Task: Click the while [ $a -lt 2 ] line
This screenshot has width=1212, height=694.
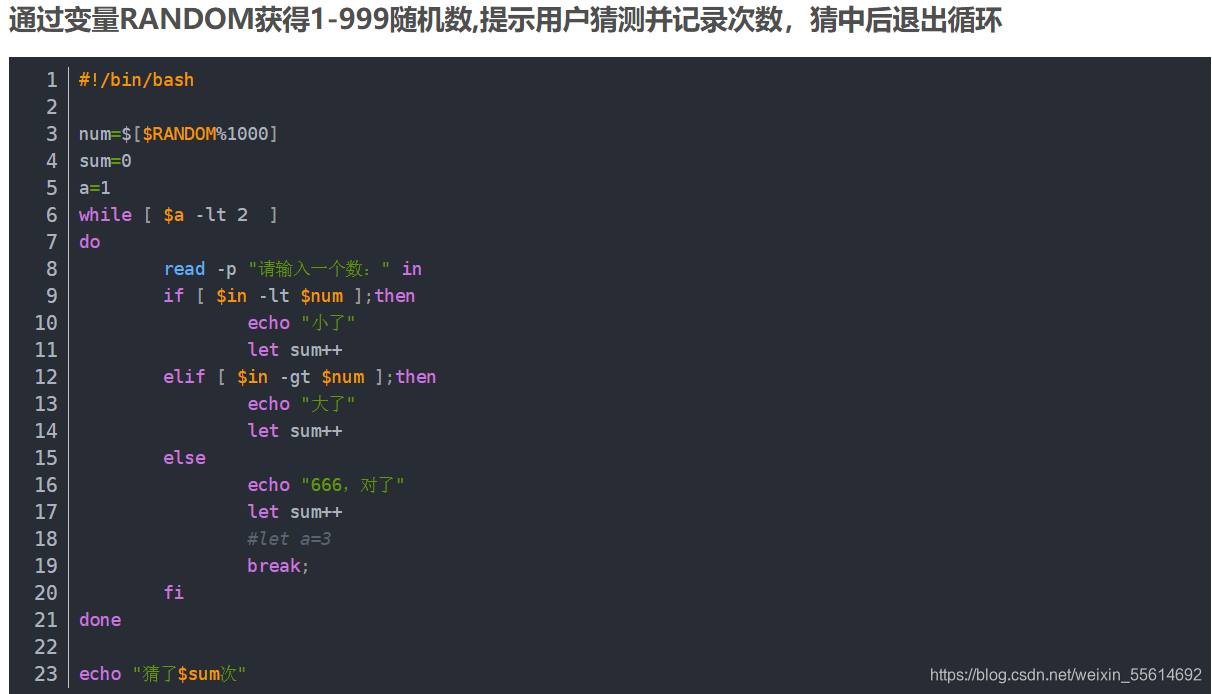Action: 179,215
